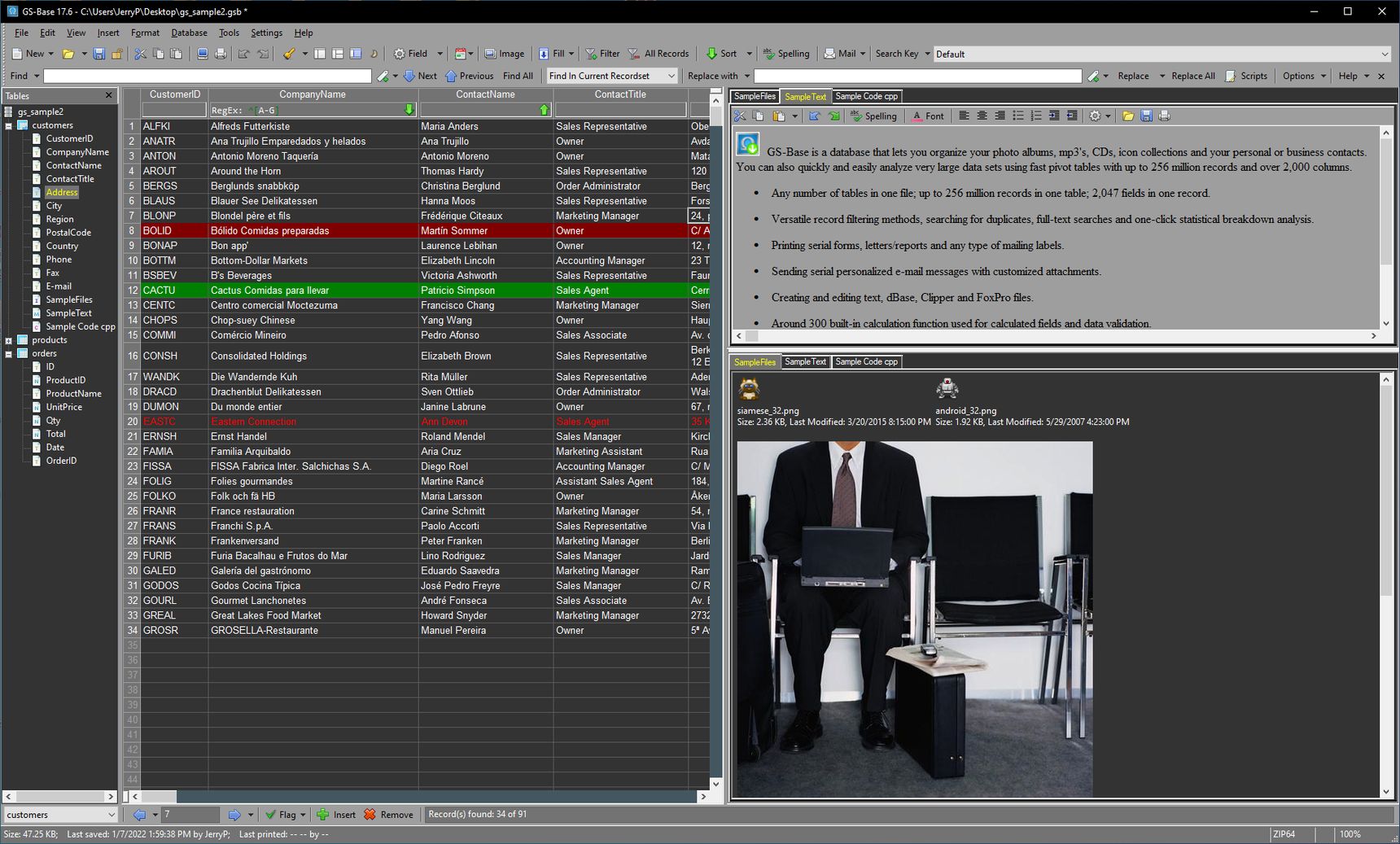This screenshot has height=844, width=1400.
Task: Click the calendar icon next to Field
Action: tap(460, 54)
